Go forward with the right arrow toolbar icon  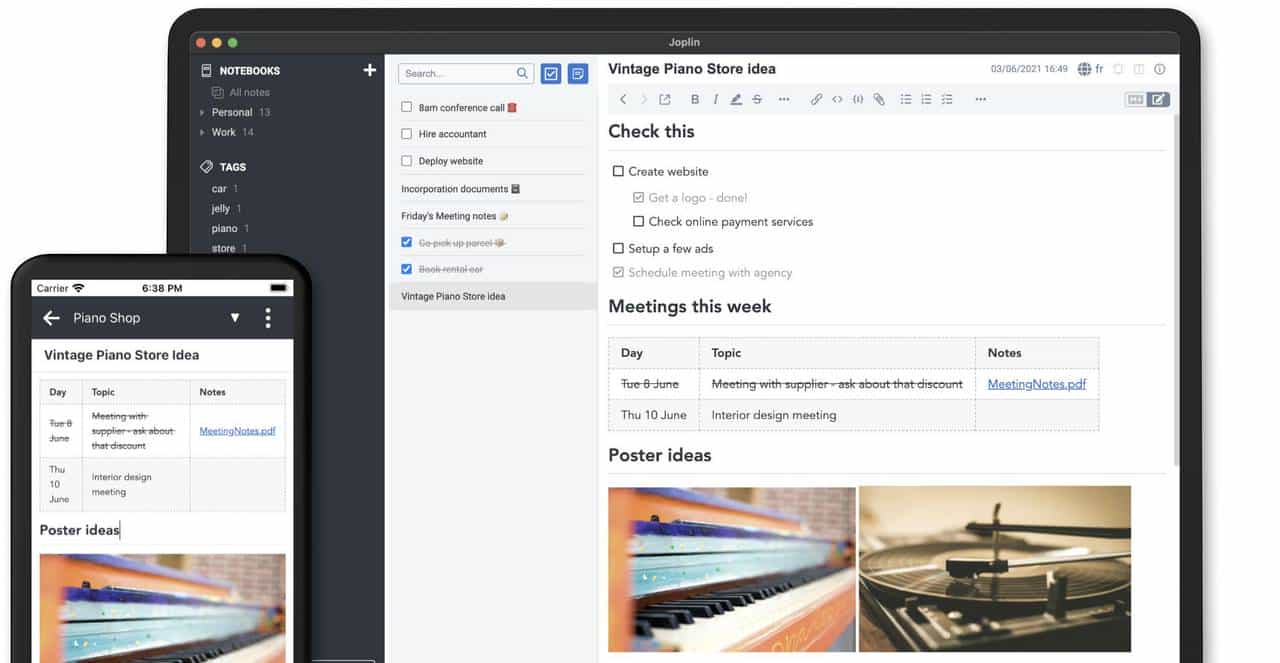point(643,99)
